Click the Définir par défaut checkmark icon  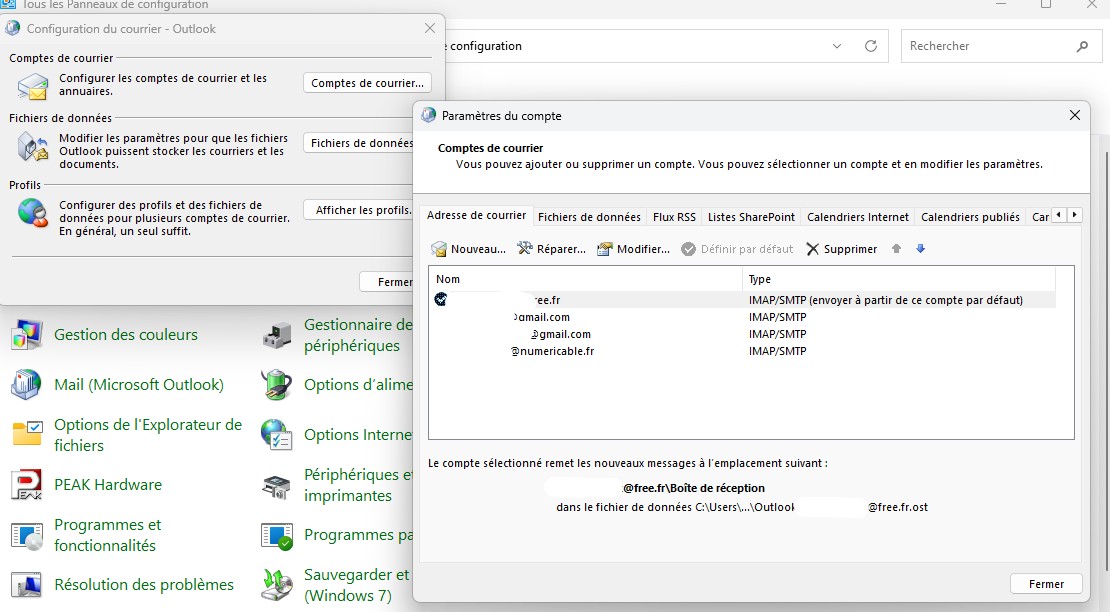click(x=688, y=249)
